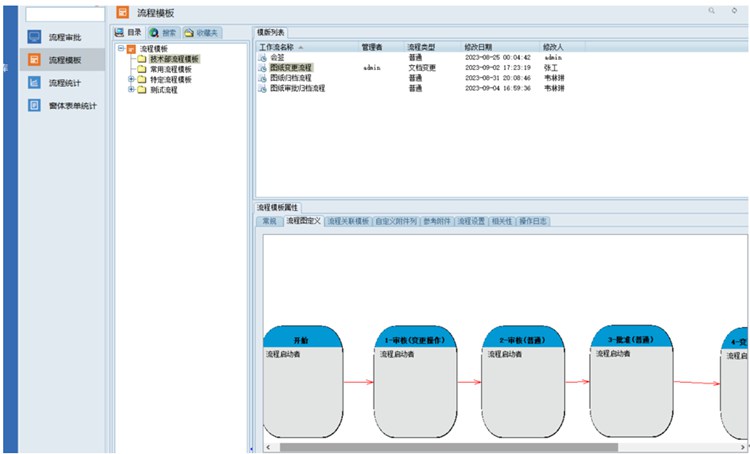Screen dimensions: 750x454
Task: Switch to the 搜索 tab
Action: point(162,33)
